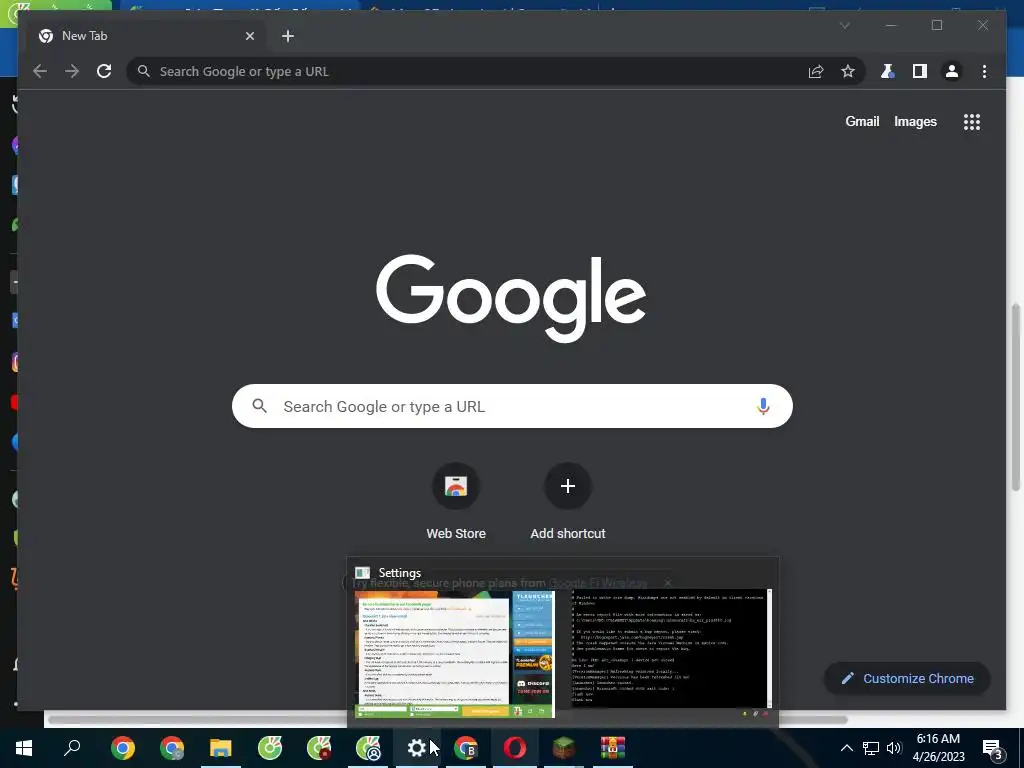The height and width of the screenshot is (768, 1024).
Task: Toggle the Chrome side panel
Action: tap(920, 71)
